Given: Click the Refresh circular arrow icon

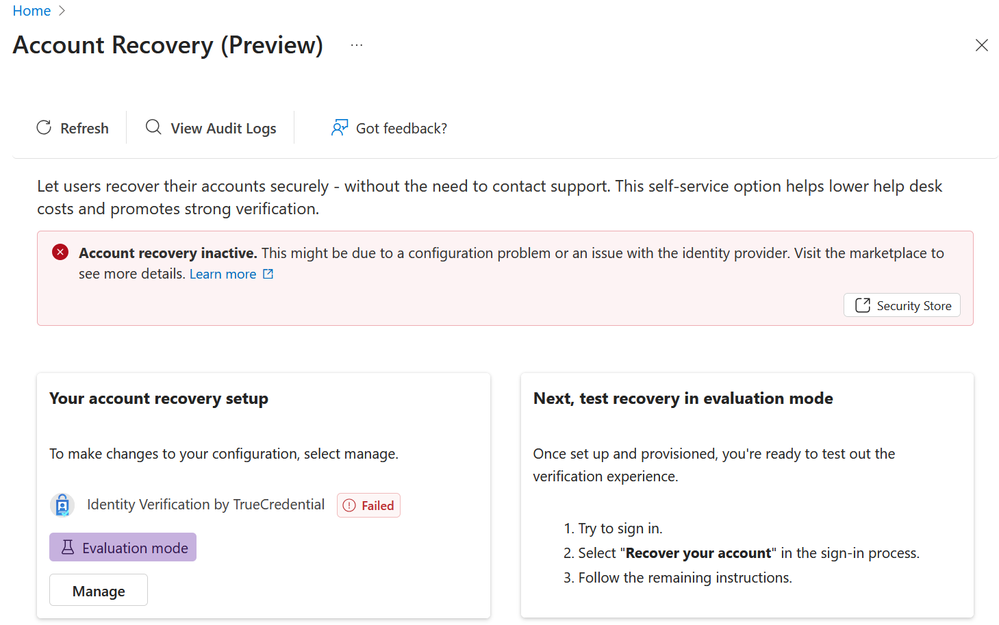Looking at the screenshot, I should pos(44,128).
